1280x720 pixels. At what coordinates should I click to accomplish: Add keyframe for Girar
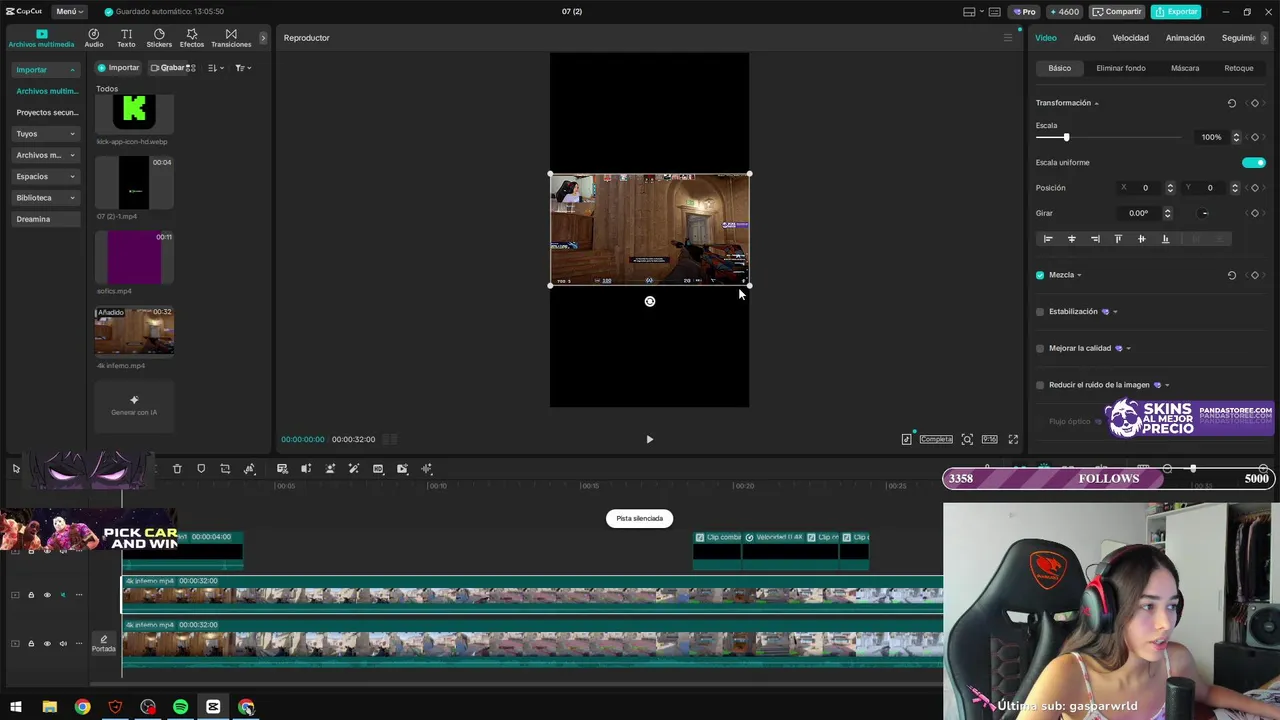point(1255,213)
